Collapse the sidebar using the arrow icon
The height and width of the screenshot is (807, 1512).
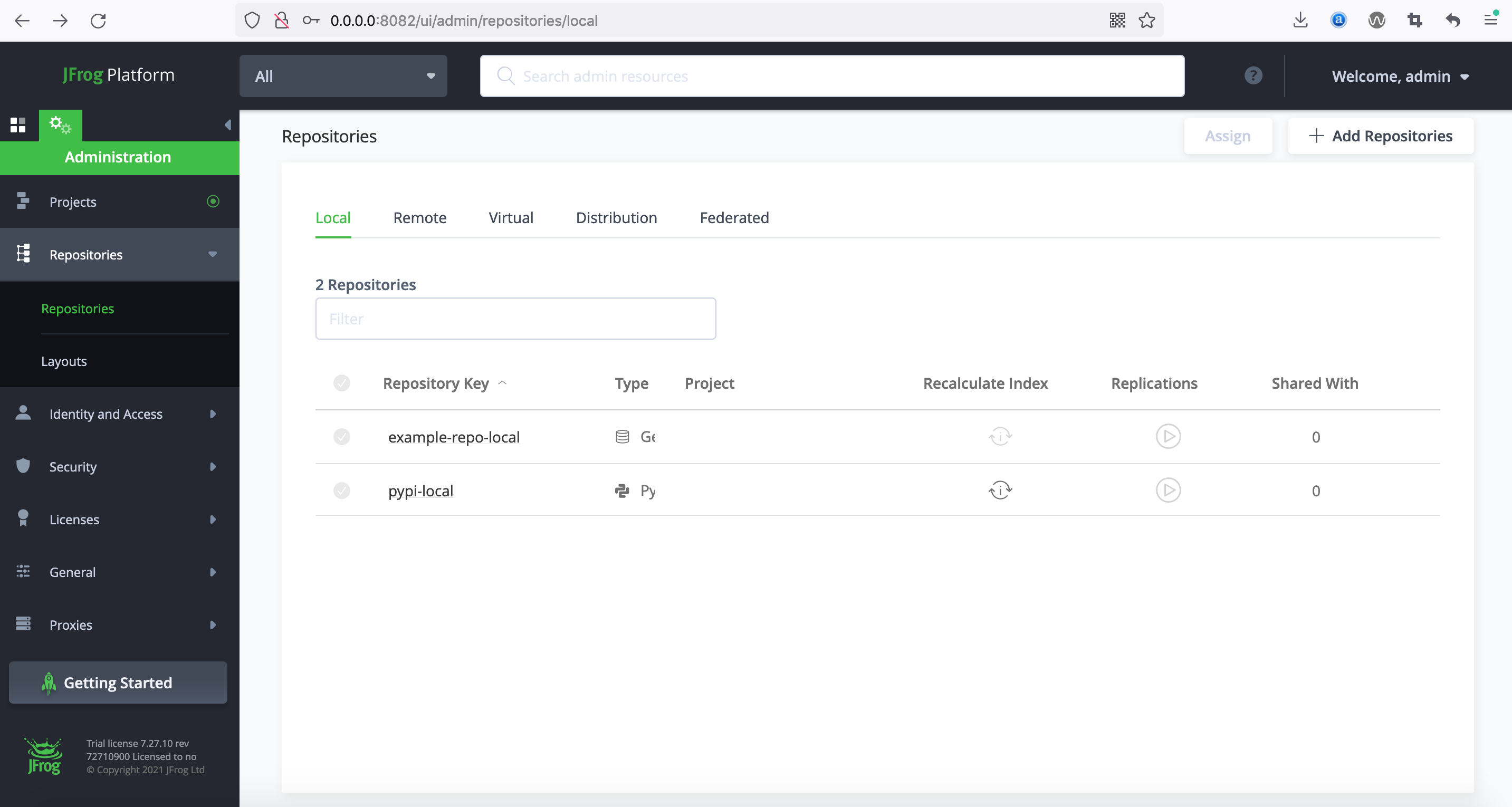pos(228,125)
